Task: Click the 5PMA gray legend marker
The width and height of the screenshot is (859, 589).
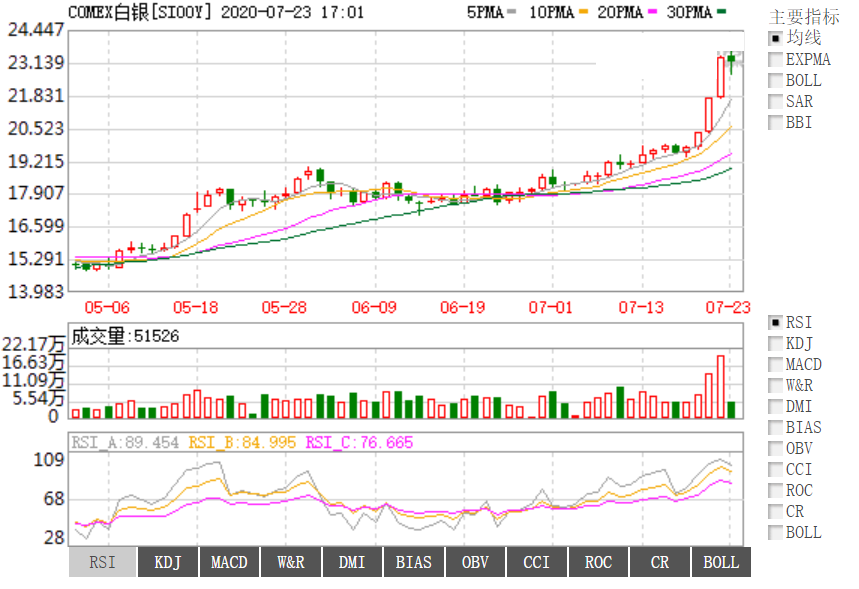Action: pyautogui.click(x=511, y=12)
